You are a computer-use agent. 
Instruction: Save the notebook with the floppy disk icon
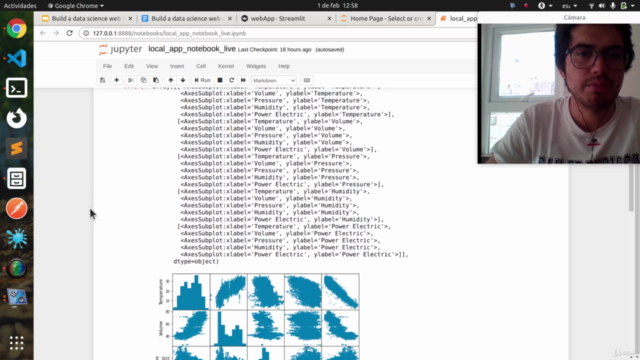pyautogui.click(x=102, y=80)
